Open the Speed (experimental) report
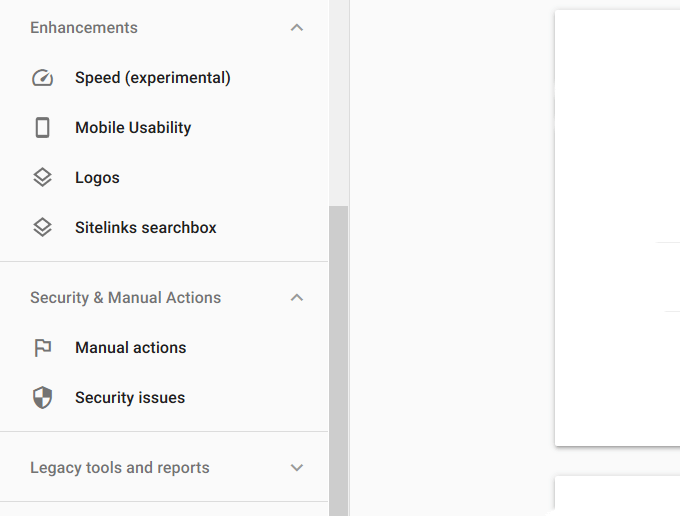This screenshot has width=680, height=516. point(153,78)
